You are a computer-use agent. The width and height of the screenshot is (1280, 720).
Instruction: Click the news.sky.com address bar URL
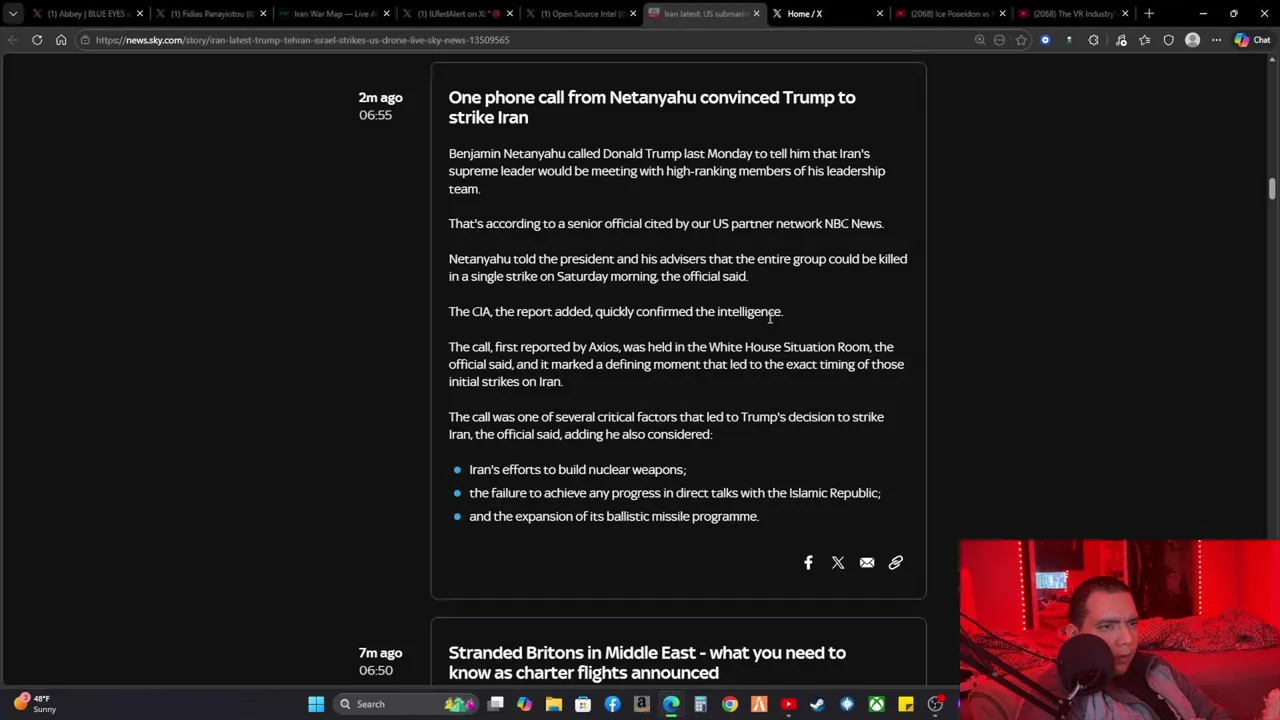tap(303, 40)
